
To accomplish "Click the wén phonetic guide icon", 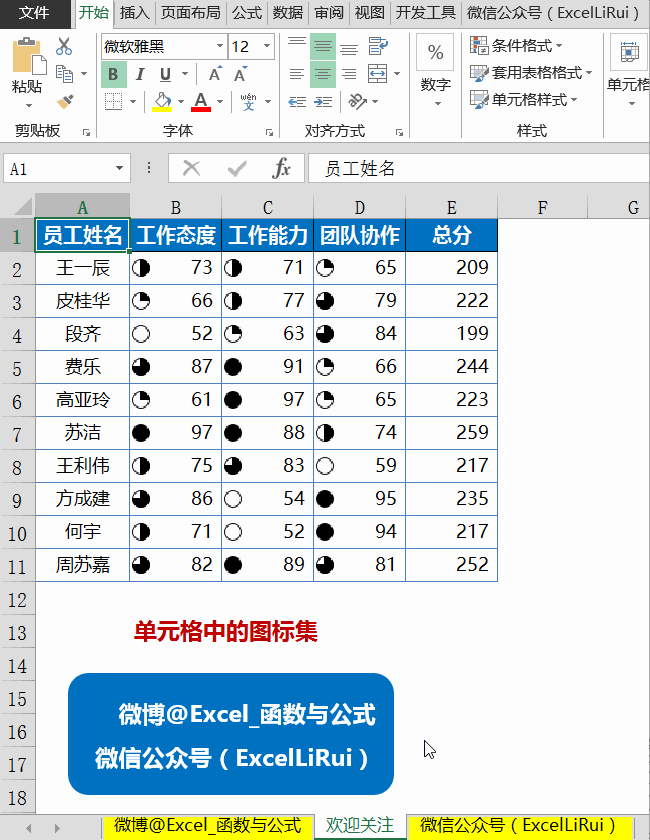I will (x=248, y=101).
